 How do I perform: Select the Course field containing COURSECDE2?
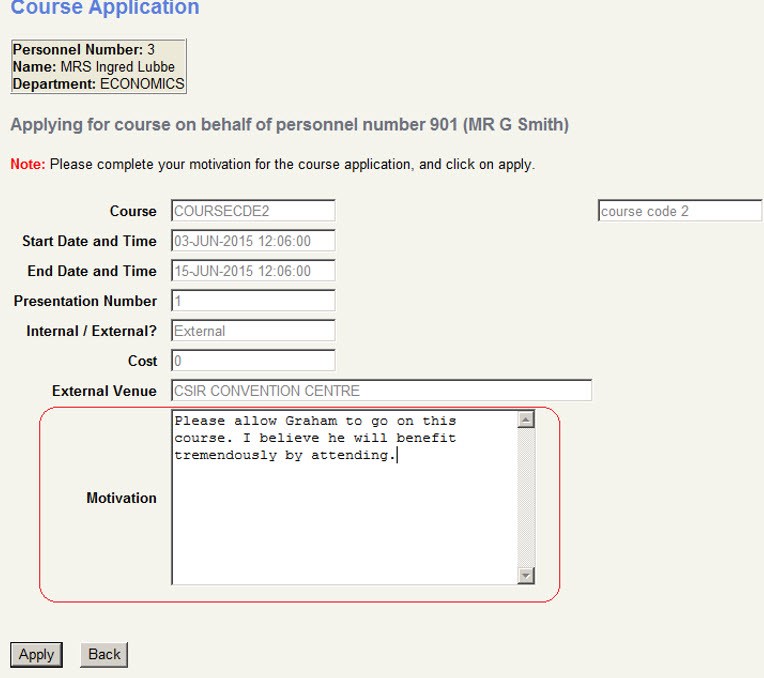tap(252, 211)
